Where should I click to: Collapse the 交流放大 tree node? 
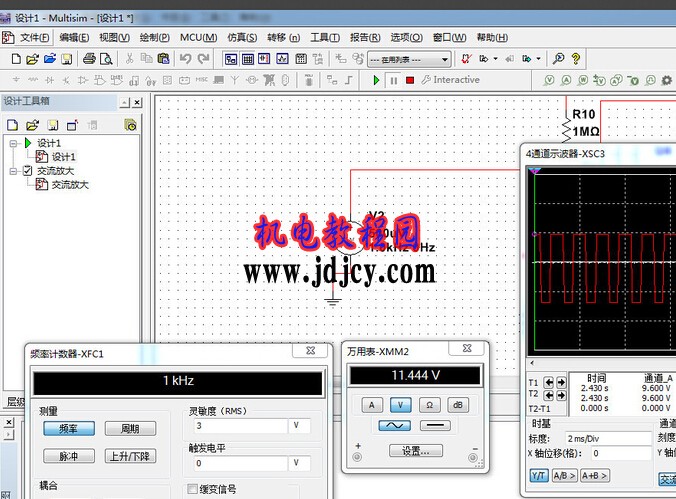click(13, 171)
